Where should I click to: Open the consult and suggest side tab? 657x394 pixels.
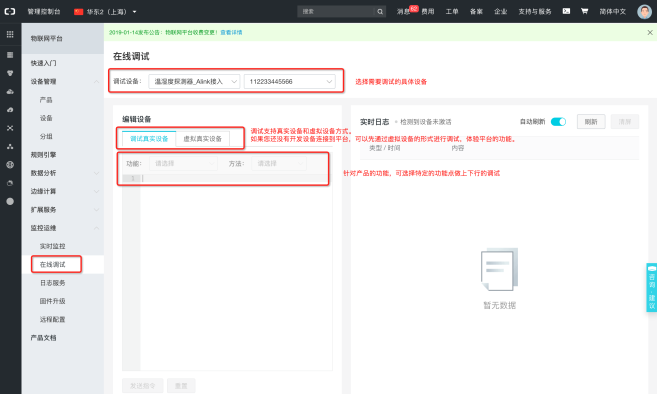(x=652, y=287)
